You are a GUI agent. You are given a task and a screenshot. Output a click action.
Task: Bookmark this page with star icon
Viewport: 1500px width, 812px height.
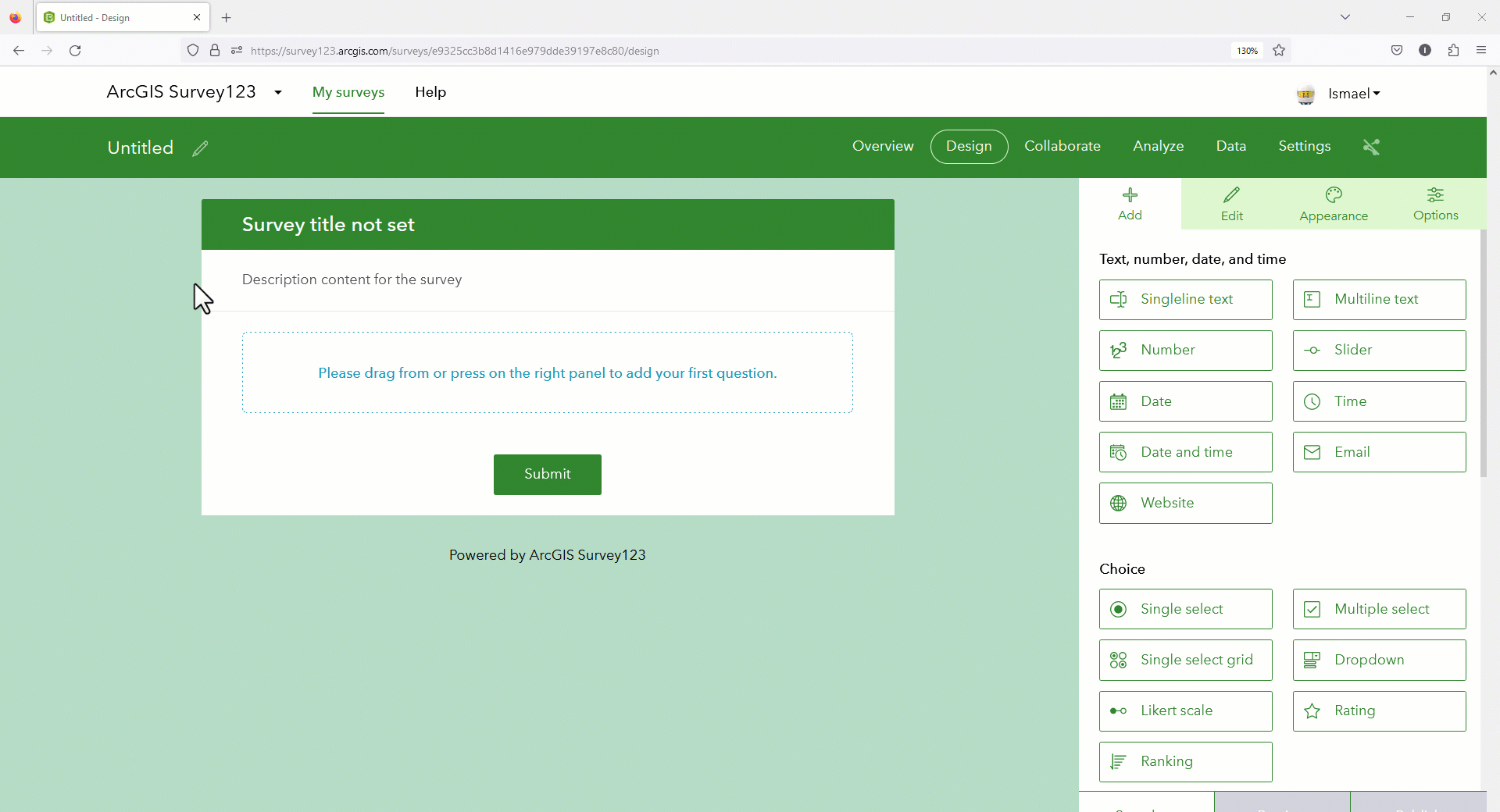click(x=1279, y=51)
